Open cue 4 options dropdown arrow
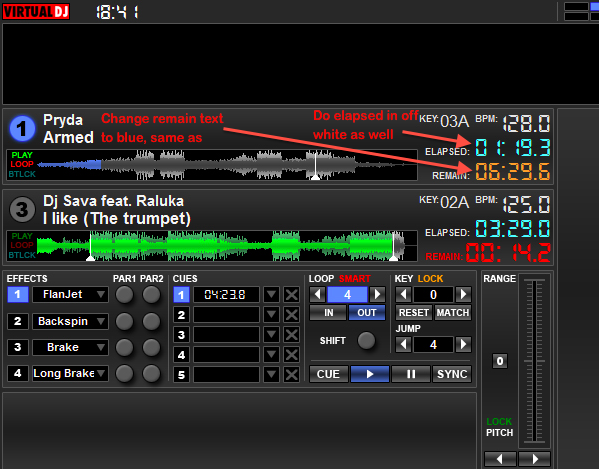599x469 pixels. pyautogui.click(x=272, y=355)
